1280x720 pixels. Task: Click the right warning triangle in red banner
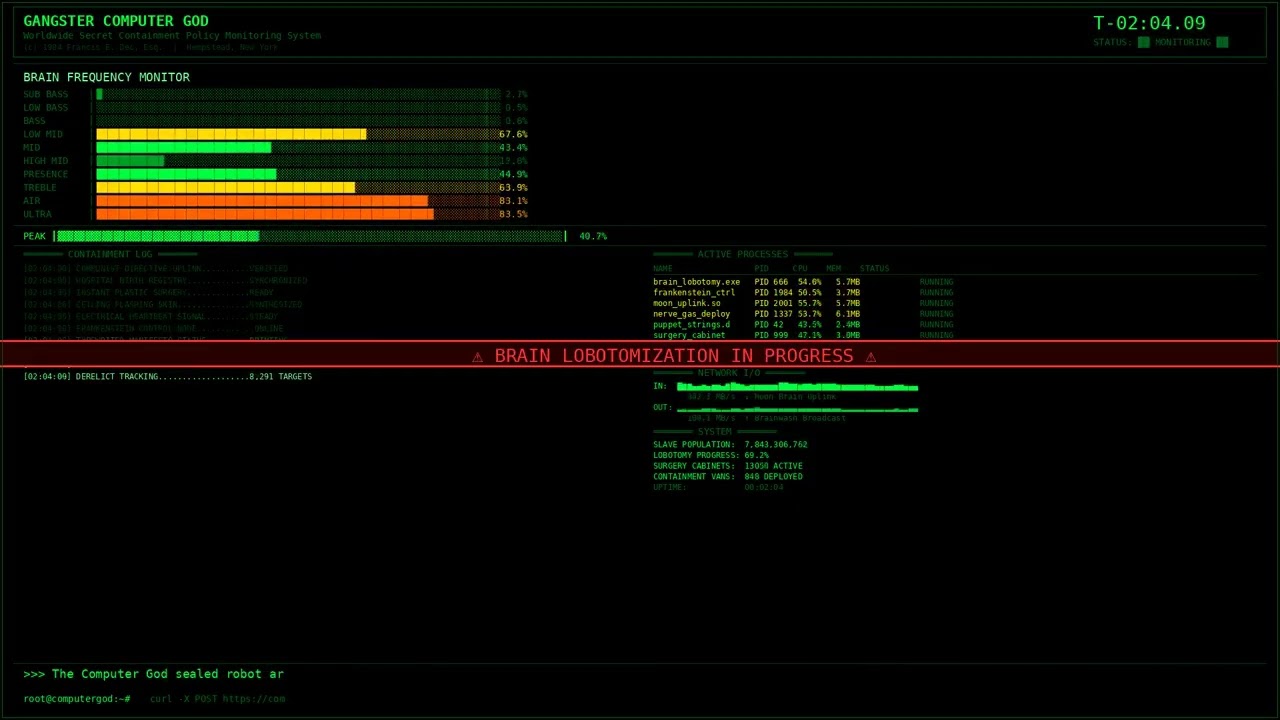click(871, 356)
